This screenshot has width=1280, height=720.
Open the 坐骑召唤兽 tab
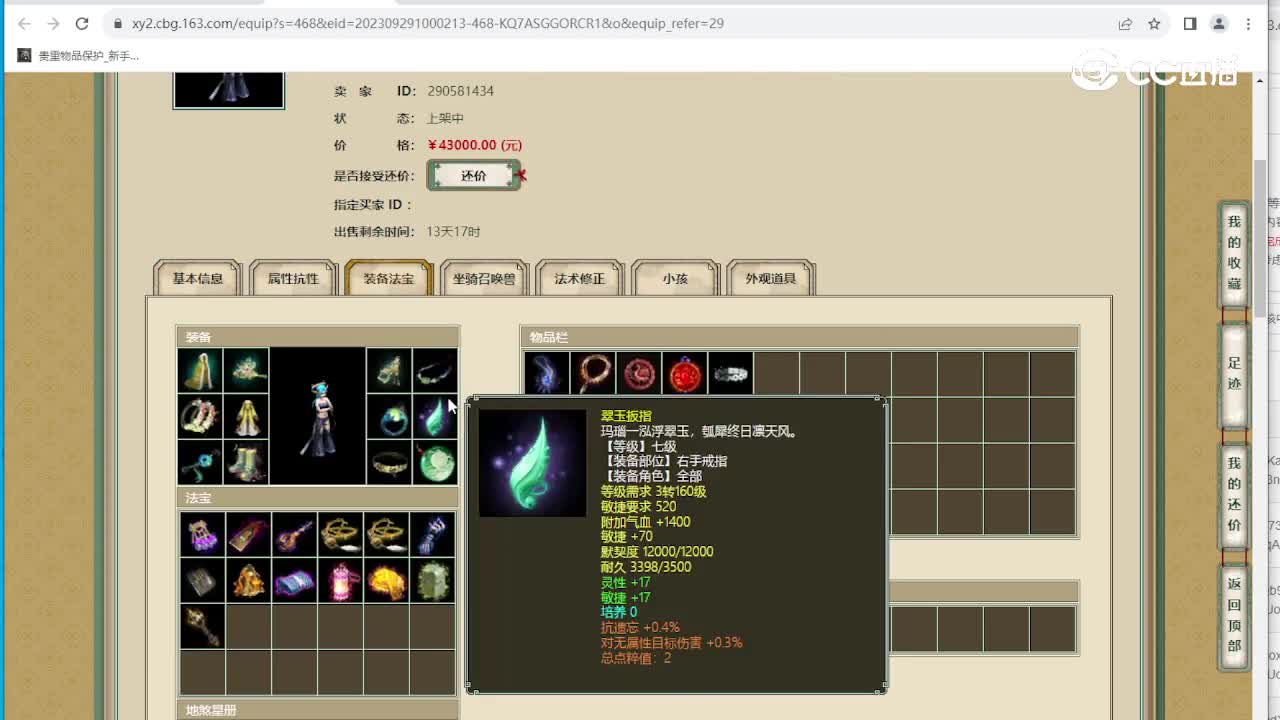pos(484,279)
